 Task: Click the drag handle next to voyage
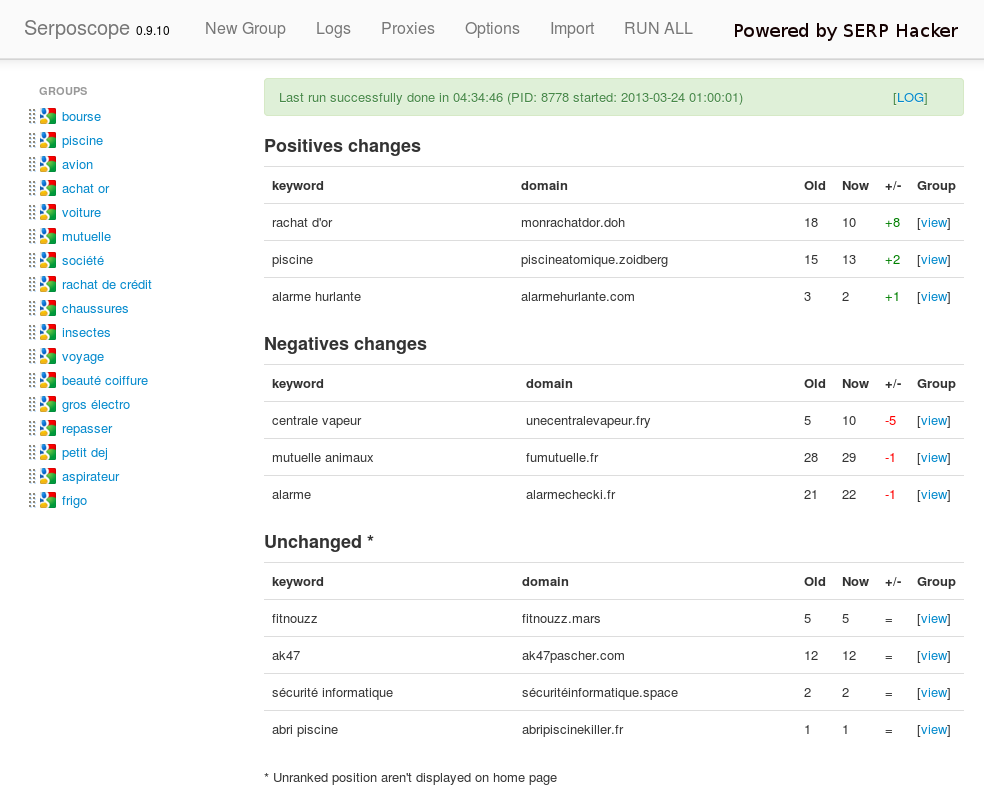pos(32,356)
